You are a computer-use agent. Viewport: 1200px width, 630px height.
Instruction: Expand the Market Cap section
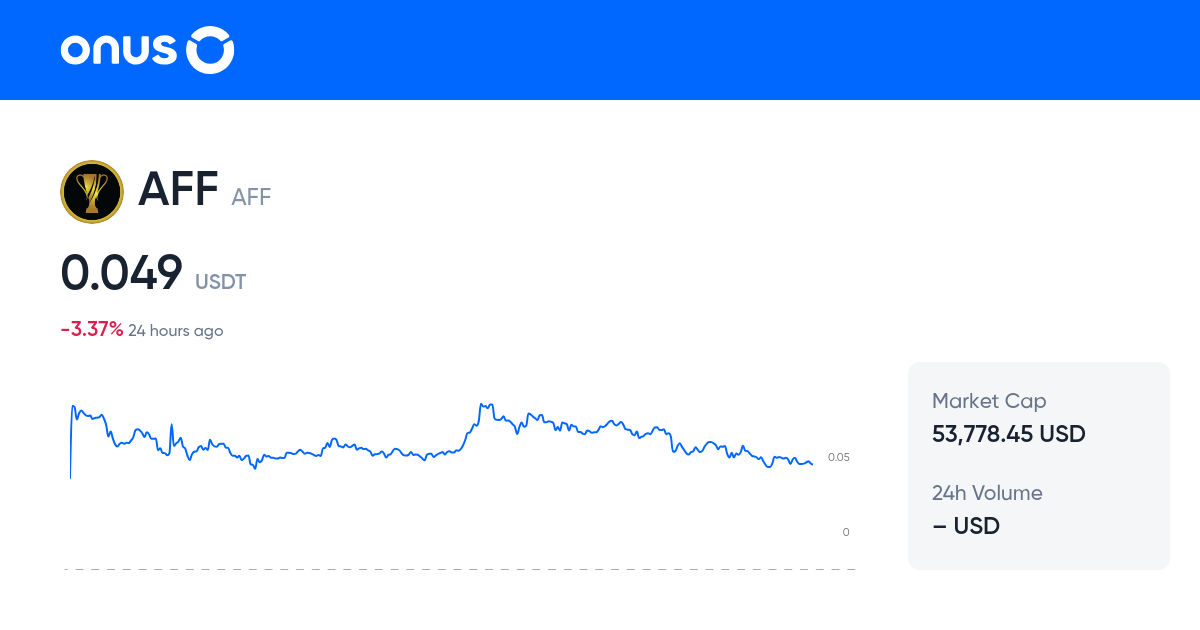tap(989, 400)
